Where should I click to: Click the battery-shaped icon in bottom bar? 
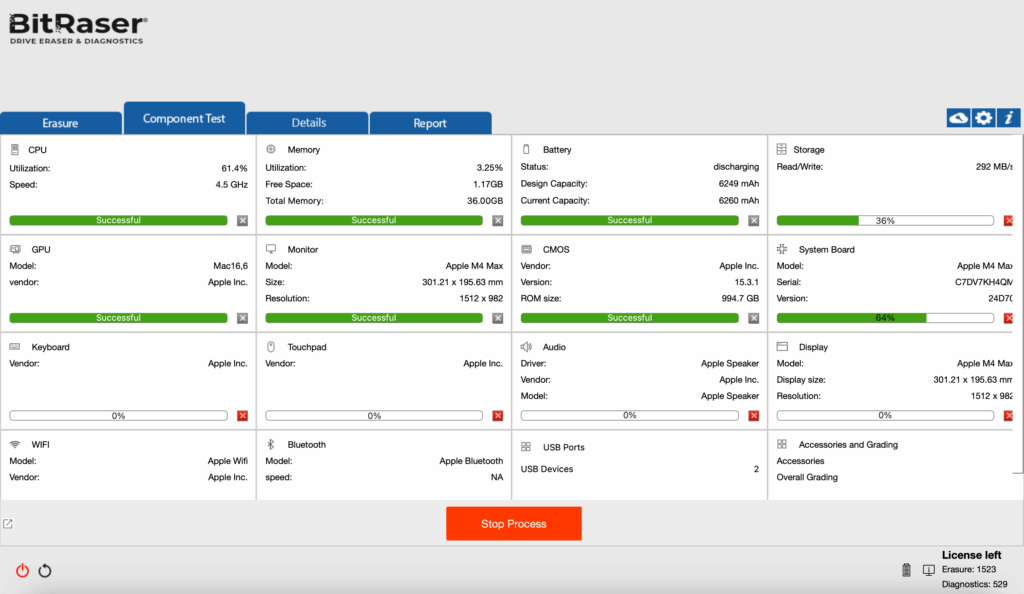click(x=907, y=570)
